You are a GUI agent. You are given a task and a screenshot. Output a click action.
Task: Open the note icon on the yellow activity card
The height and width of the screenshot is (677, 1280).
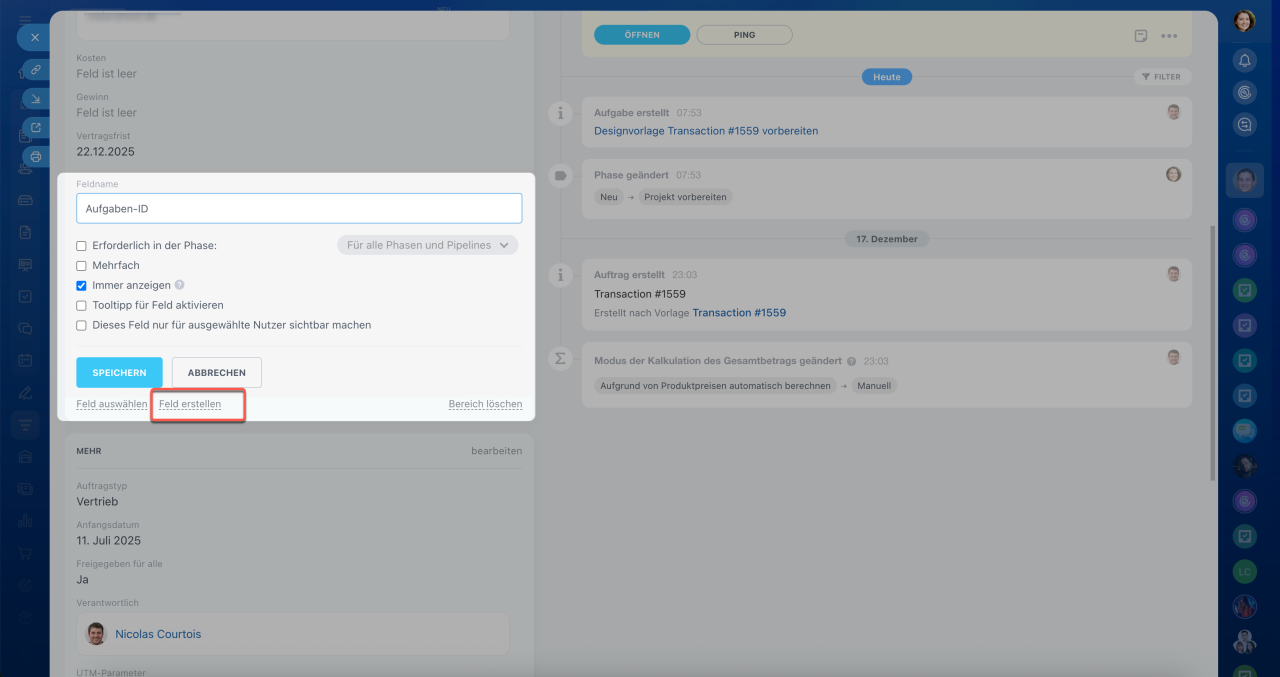click(x=1141, y=36)
